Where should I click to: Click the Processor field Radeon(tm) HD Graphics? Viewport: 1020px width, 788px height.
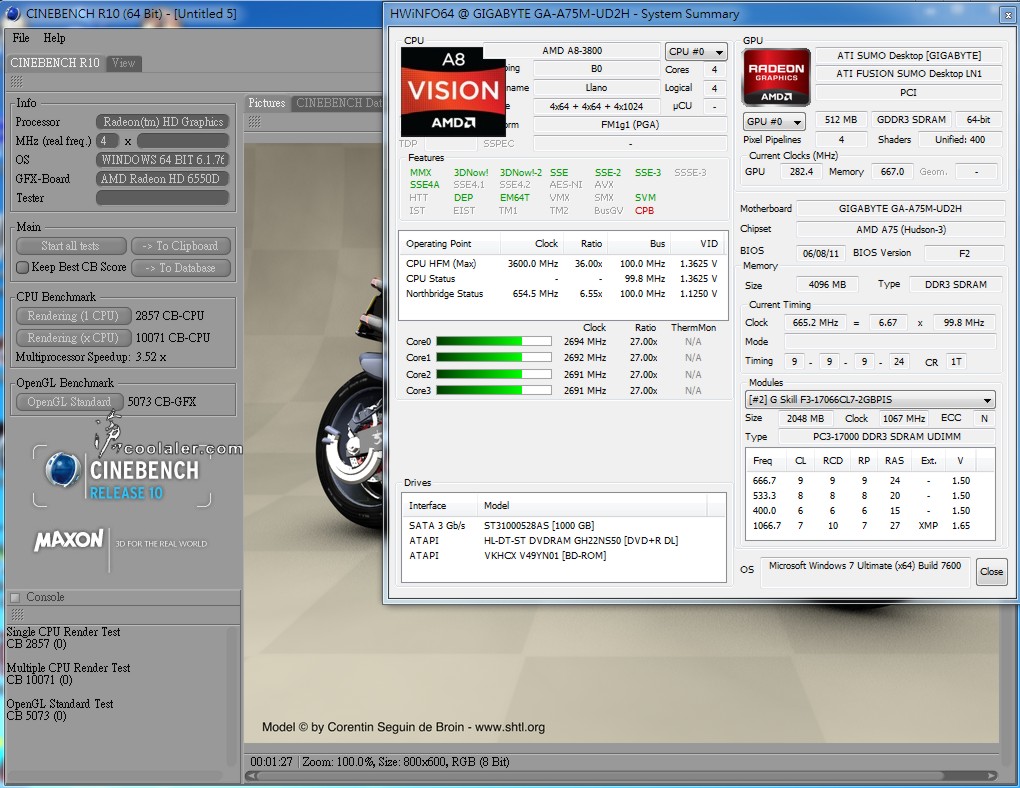(162, 122)
